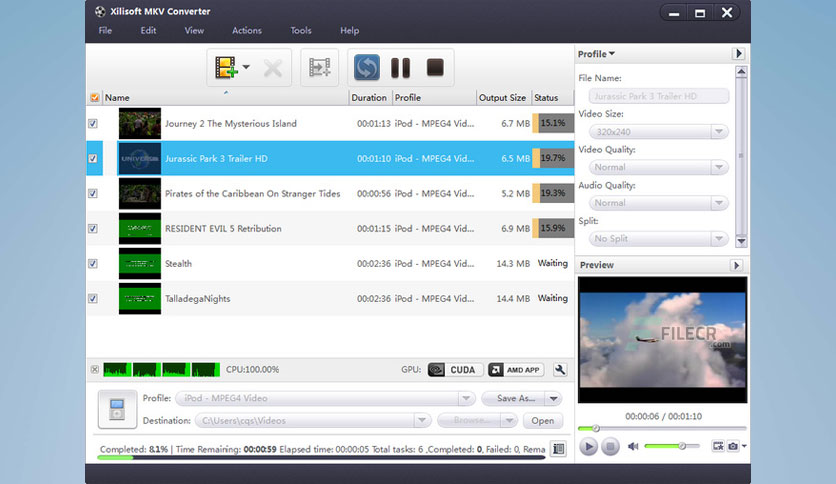Viewport: 836px width, 484px height.
Task: Open the Help menu
Action: [349, 30]
